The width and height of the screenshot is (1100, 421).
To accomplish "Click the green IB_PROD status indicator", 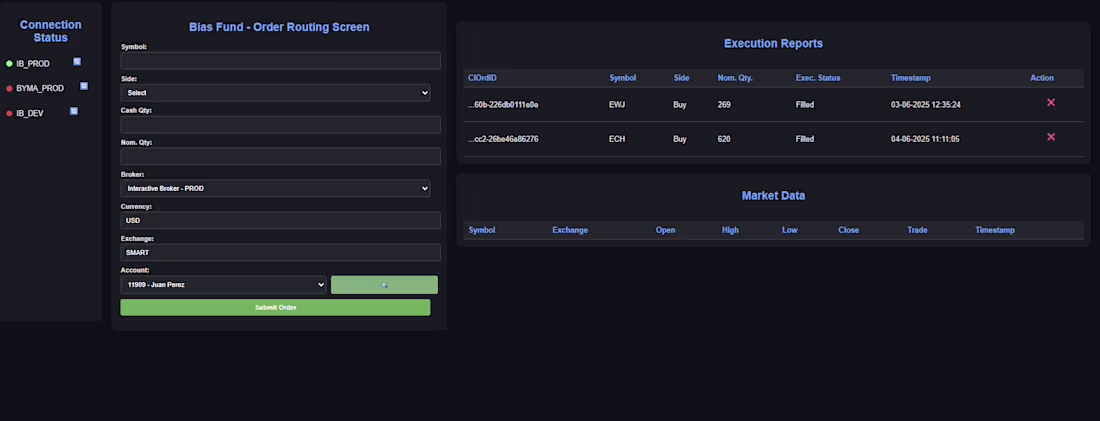I will coord(9,64).
